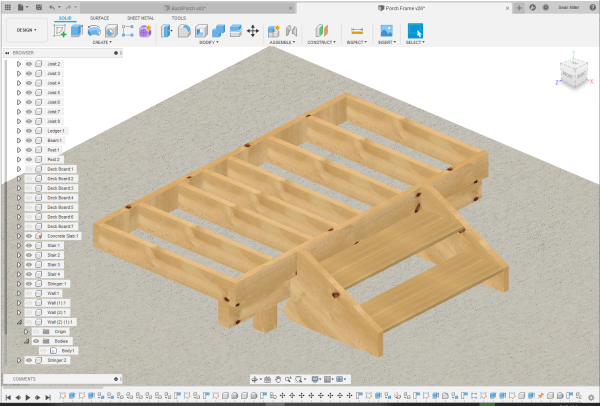Image resolution: width=600 pixels, height=406 pixels.
Task: Open the MODIFY dropdown menu
Action: coord(209,42)
